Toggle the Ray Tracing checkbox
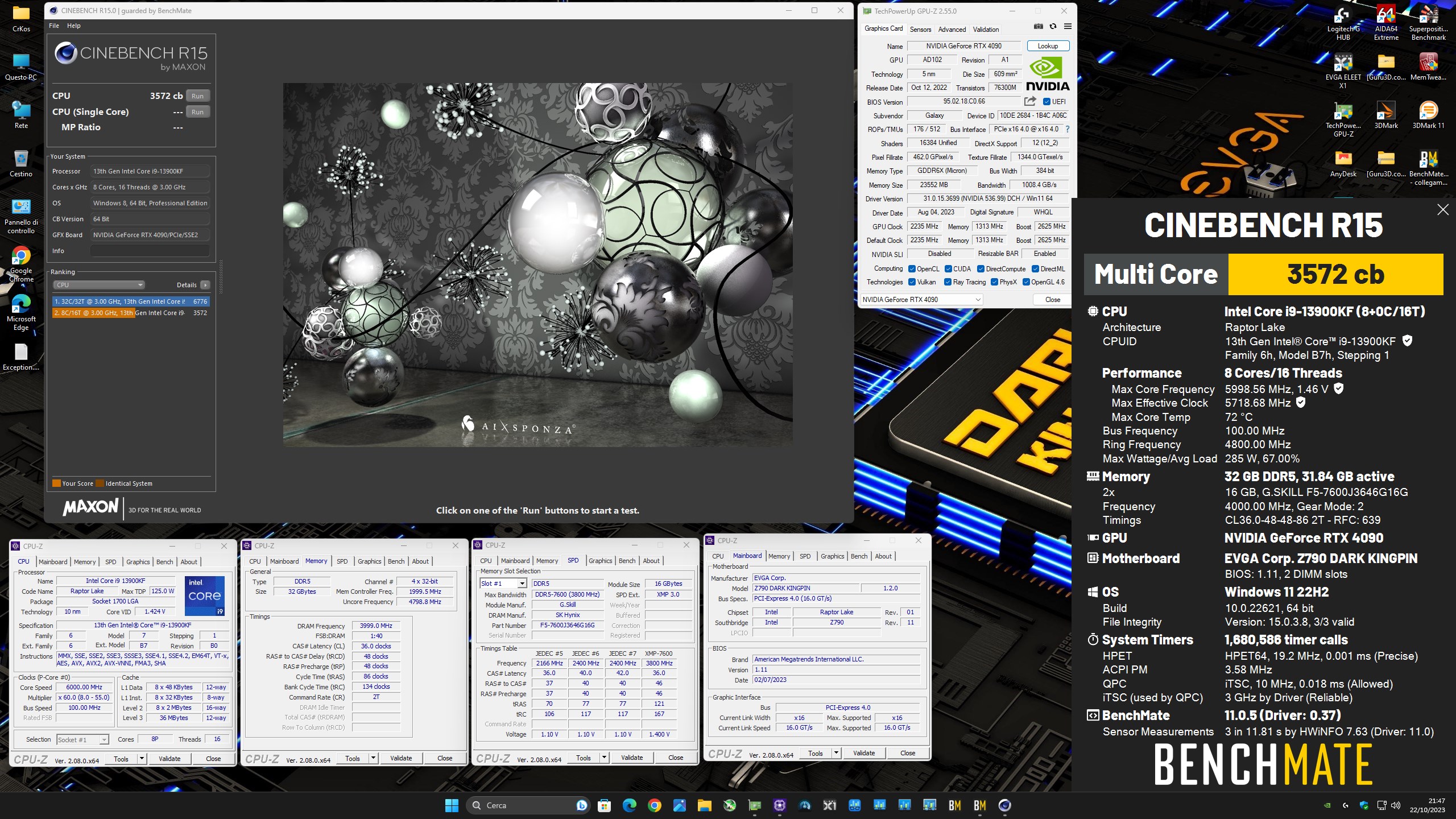The image size is (1456, 819). click(x=948, y=282)
